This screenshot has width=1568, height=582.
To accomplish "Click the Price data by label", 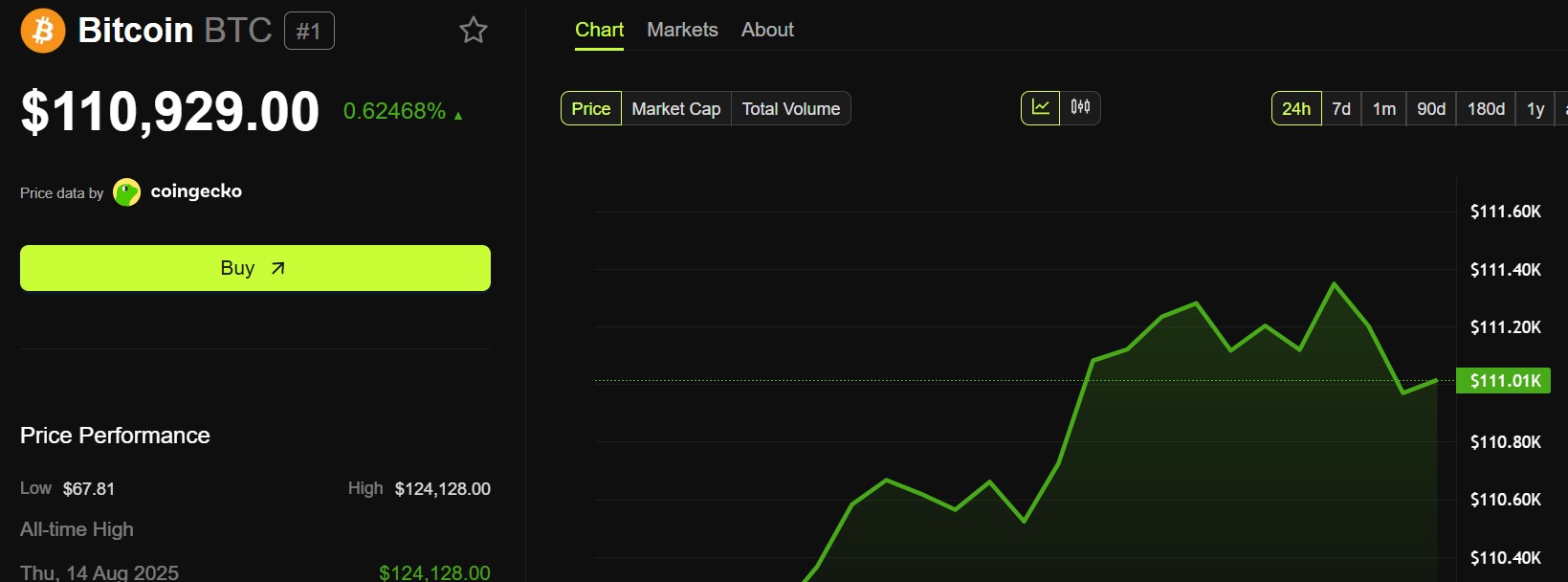I will (62, 192).
